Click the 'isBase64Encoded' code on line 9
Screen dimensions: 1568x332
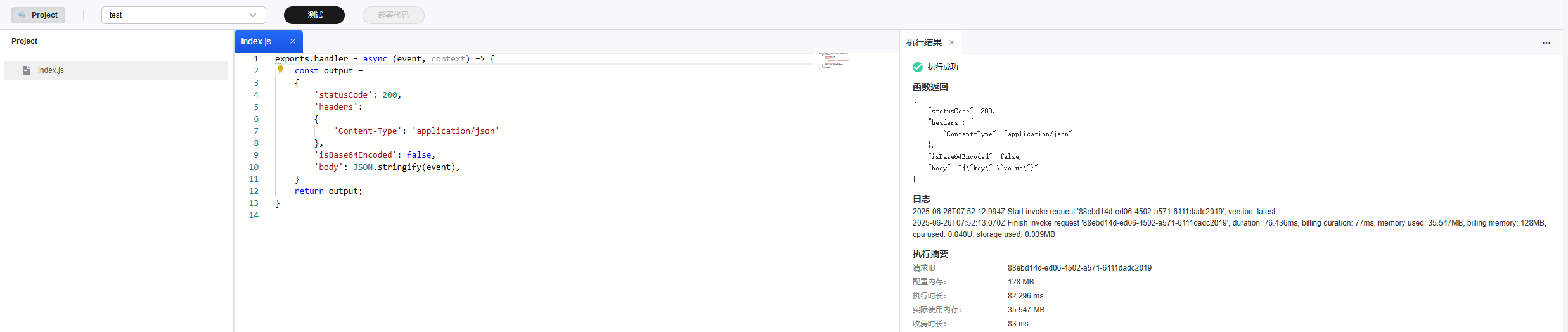click(x=356, y=155)
